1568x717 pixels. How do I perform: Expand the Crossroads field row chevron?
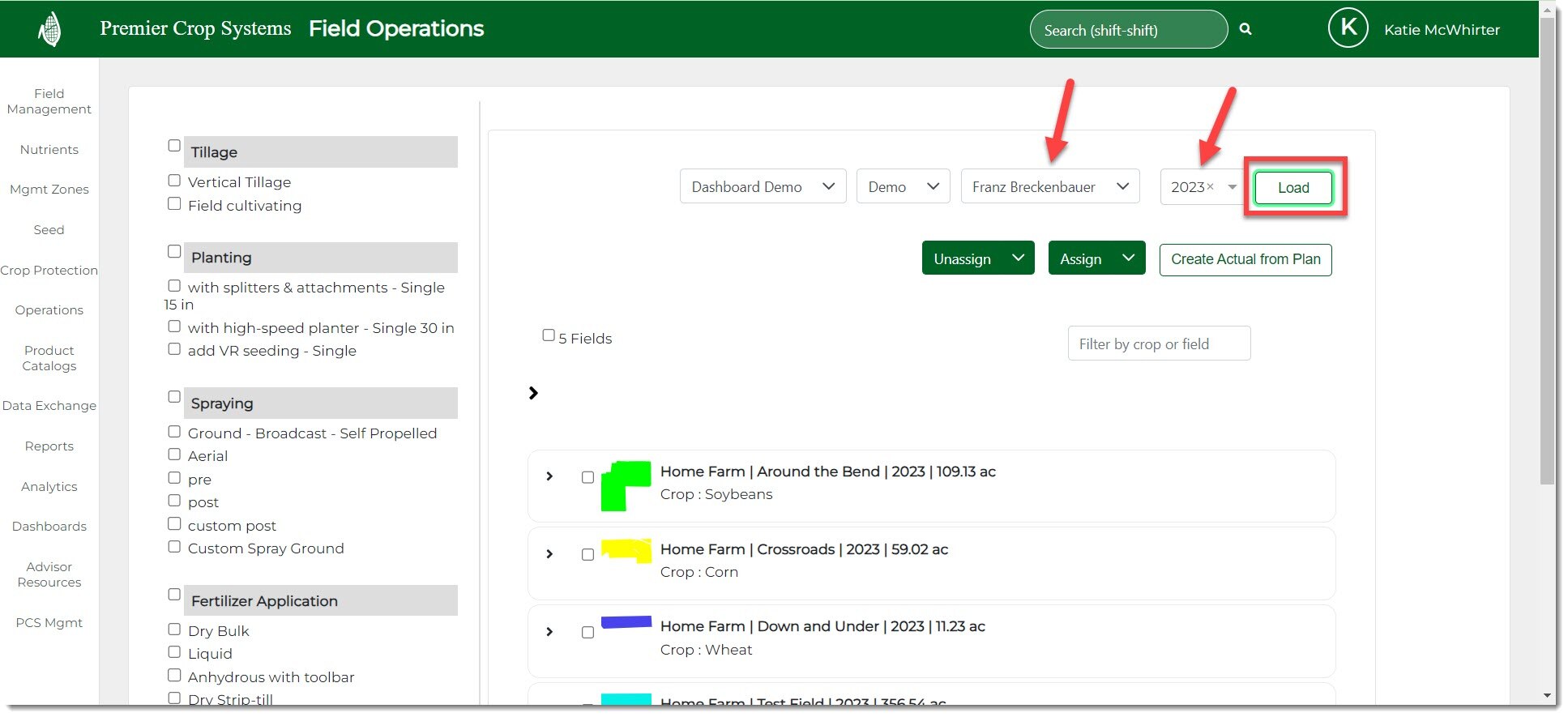click(549, 554)
